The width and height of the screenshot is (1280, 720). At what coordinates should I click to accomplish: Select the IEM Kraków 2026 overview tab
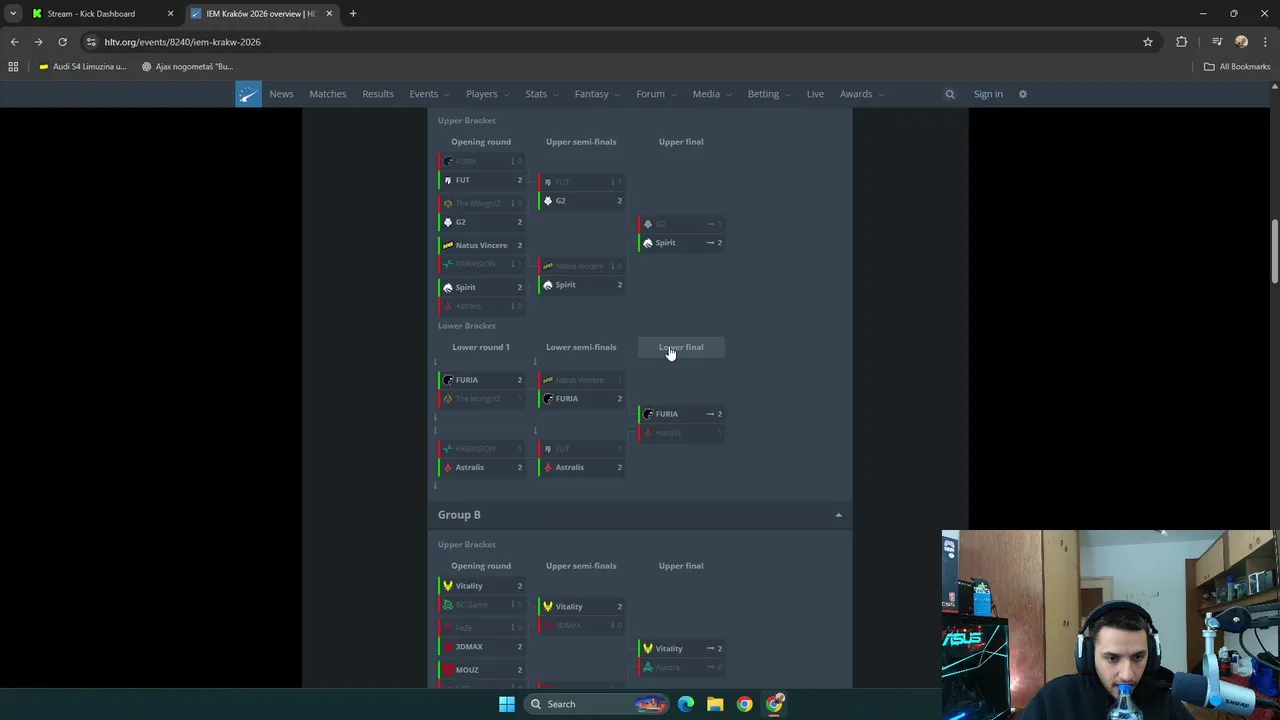click(x=260, y=14)
